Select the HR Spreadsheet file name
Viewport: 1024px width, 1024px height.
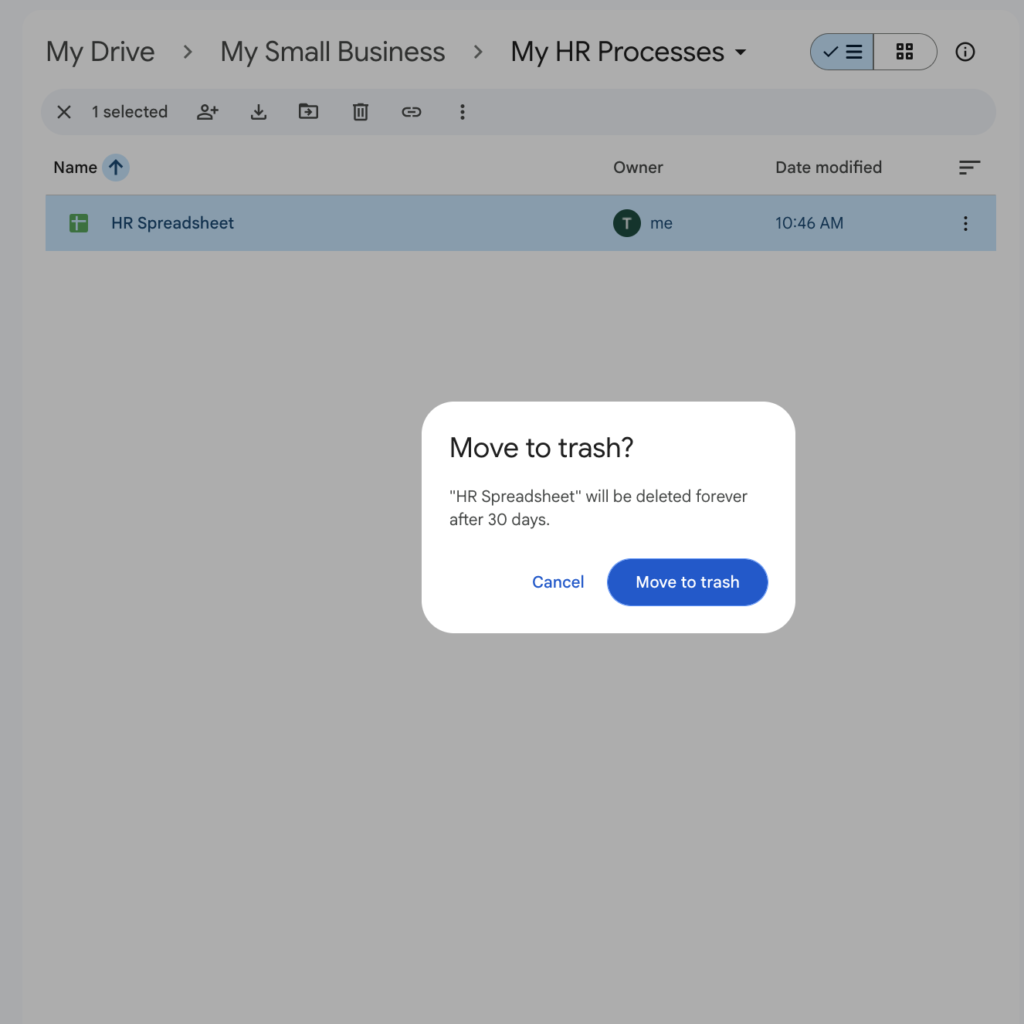(172, 223)
